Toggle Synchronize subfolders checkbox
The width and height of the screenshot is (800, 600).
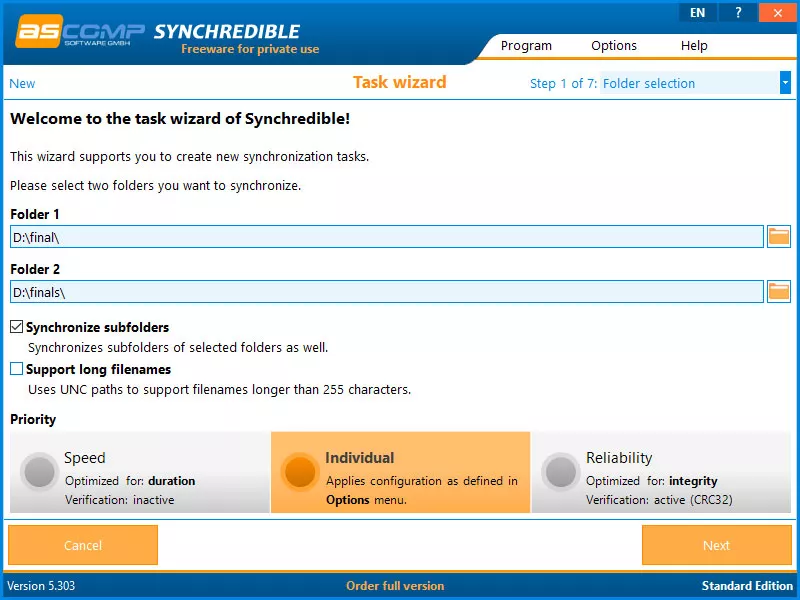[x=17, y=327]
